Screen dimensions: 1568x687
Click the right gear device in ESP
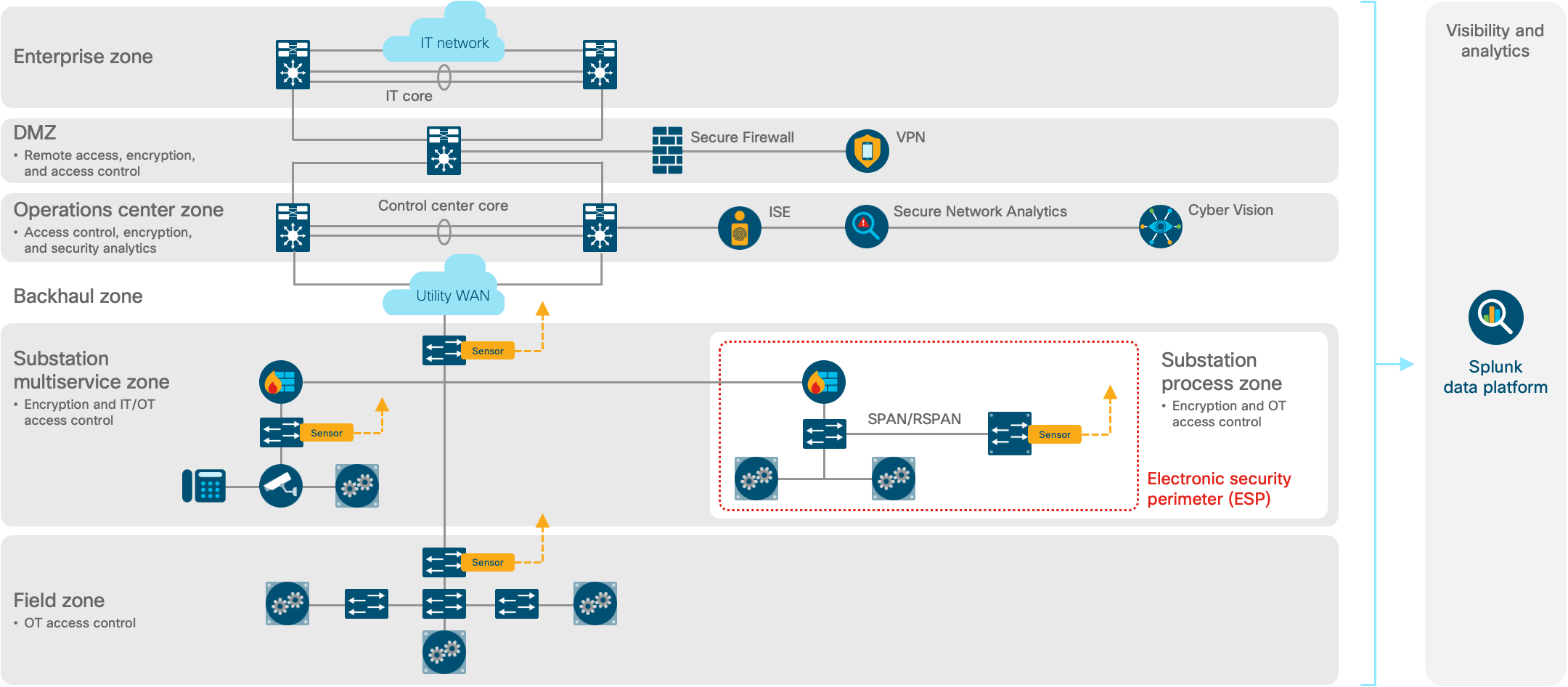coord(894,479)
